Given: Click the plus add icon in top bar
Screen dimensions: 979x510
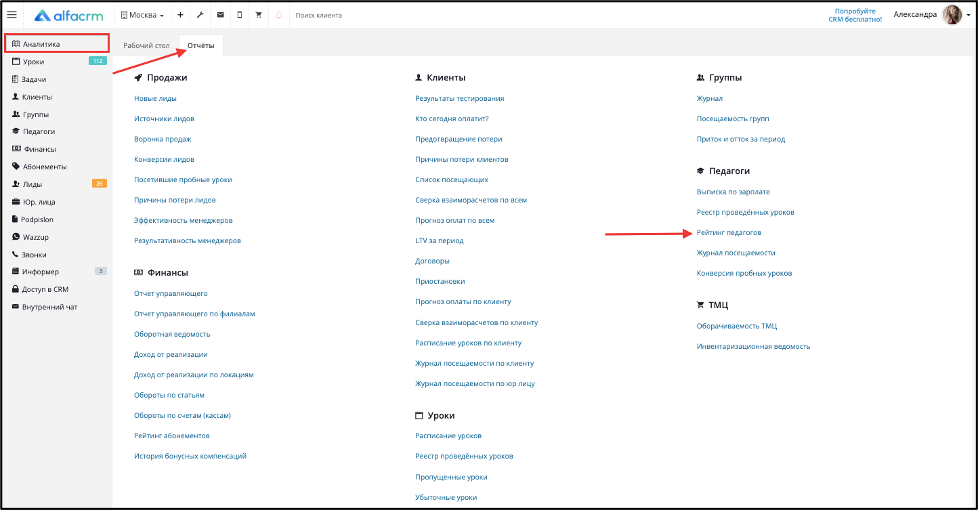Looking at the screenshot, I should click(x=180, y=15).
